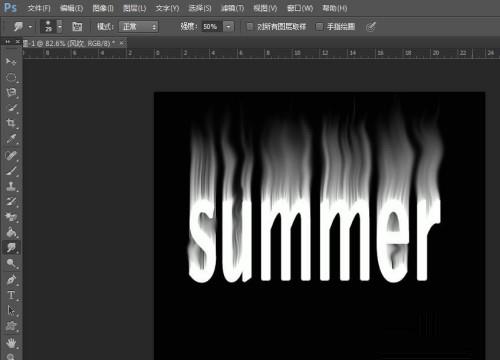Toggle the brush panel icon
The height and width of the screenshot is (360, 500).
coord(77,27)
